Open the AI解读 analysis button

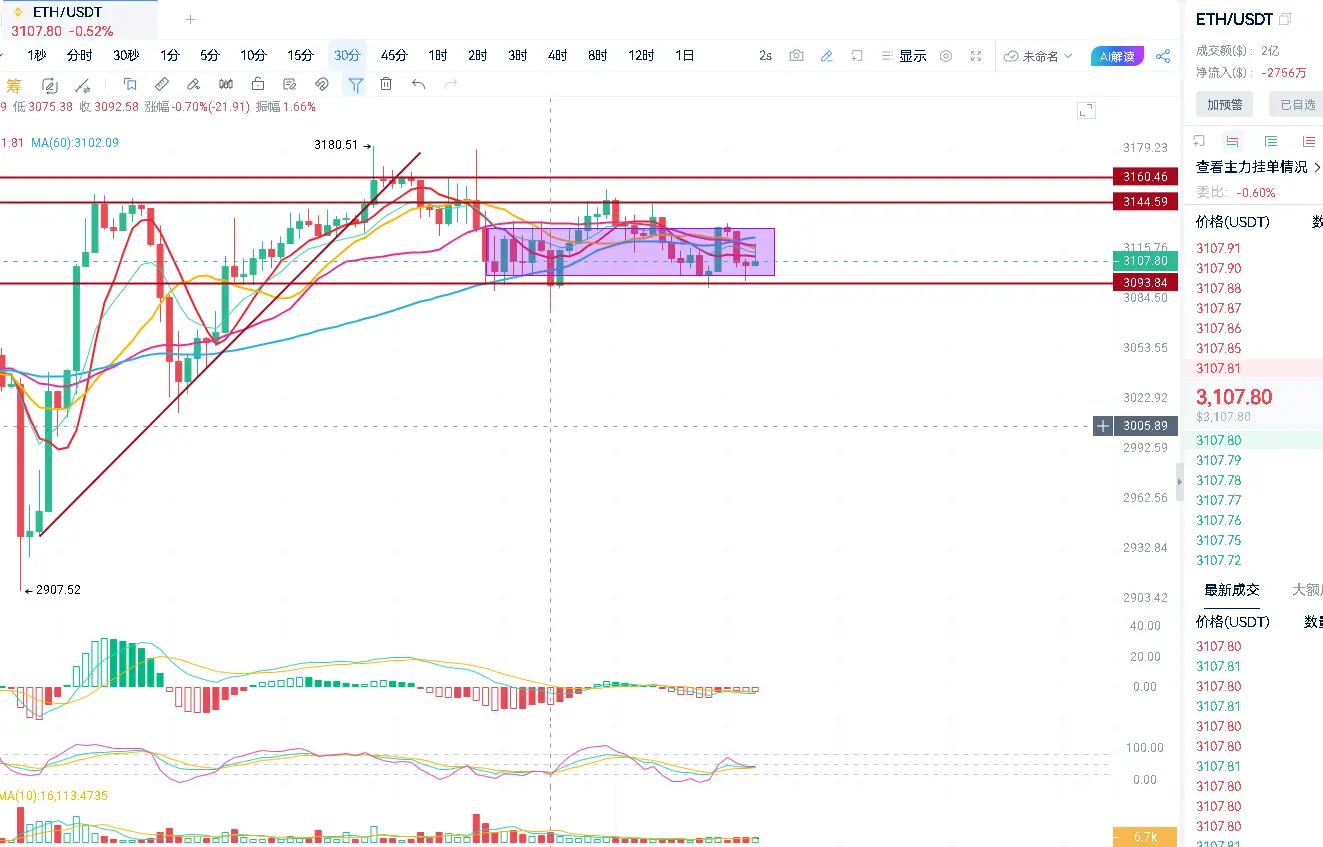(1117, 56)
